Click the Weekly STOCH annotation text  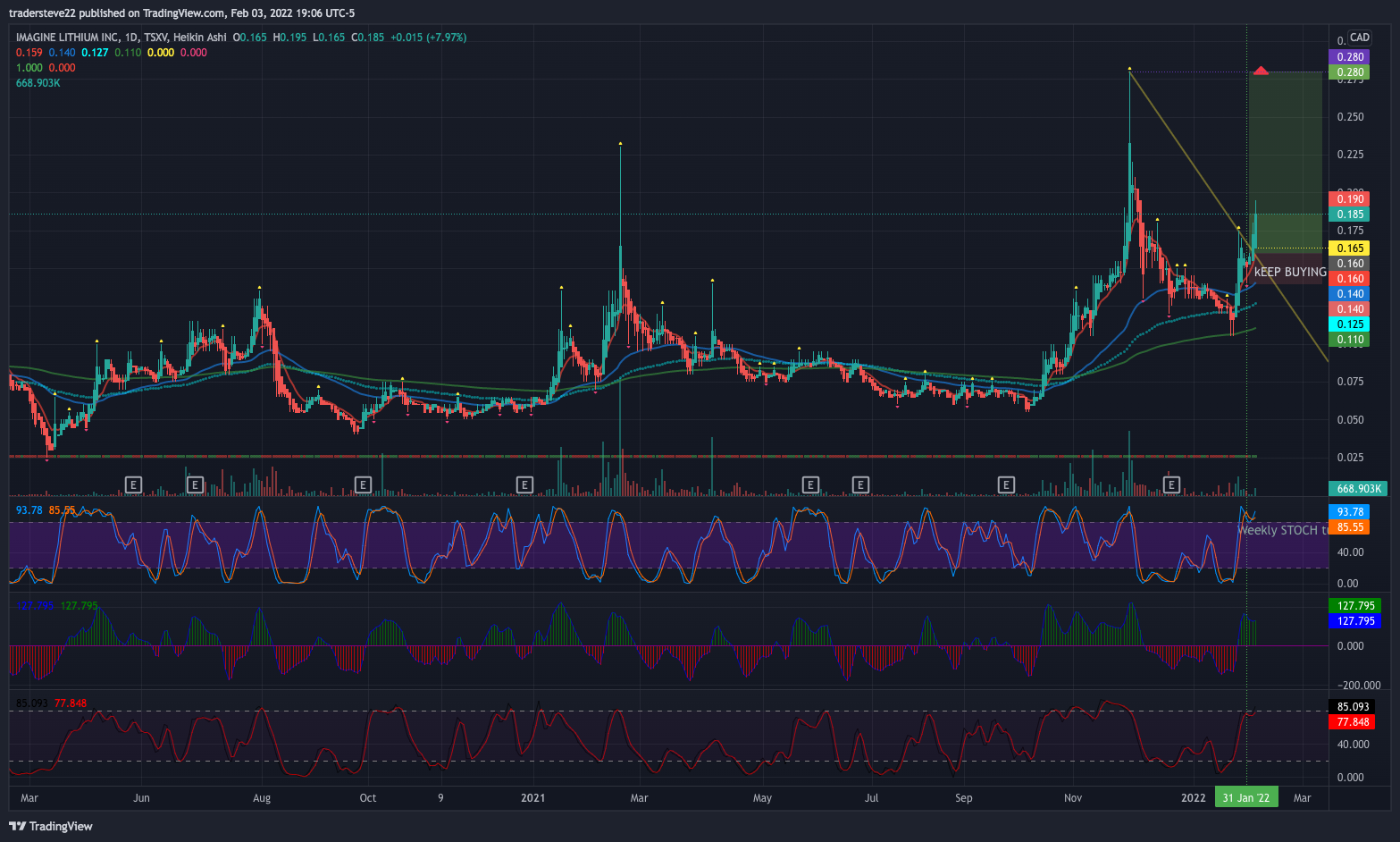(x=1282, y=530)
